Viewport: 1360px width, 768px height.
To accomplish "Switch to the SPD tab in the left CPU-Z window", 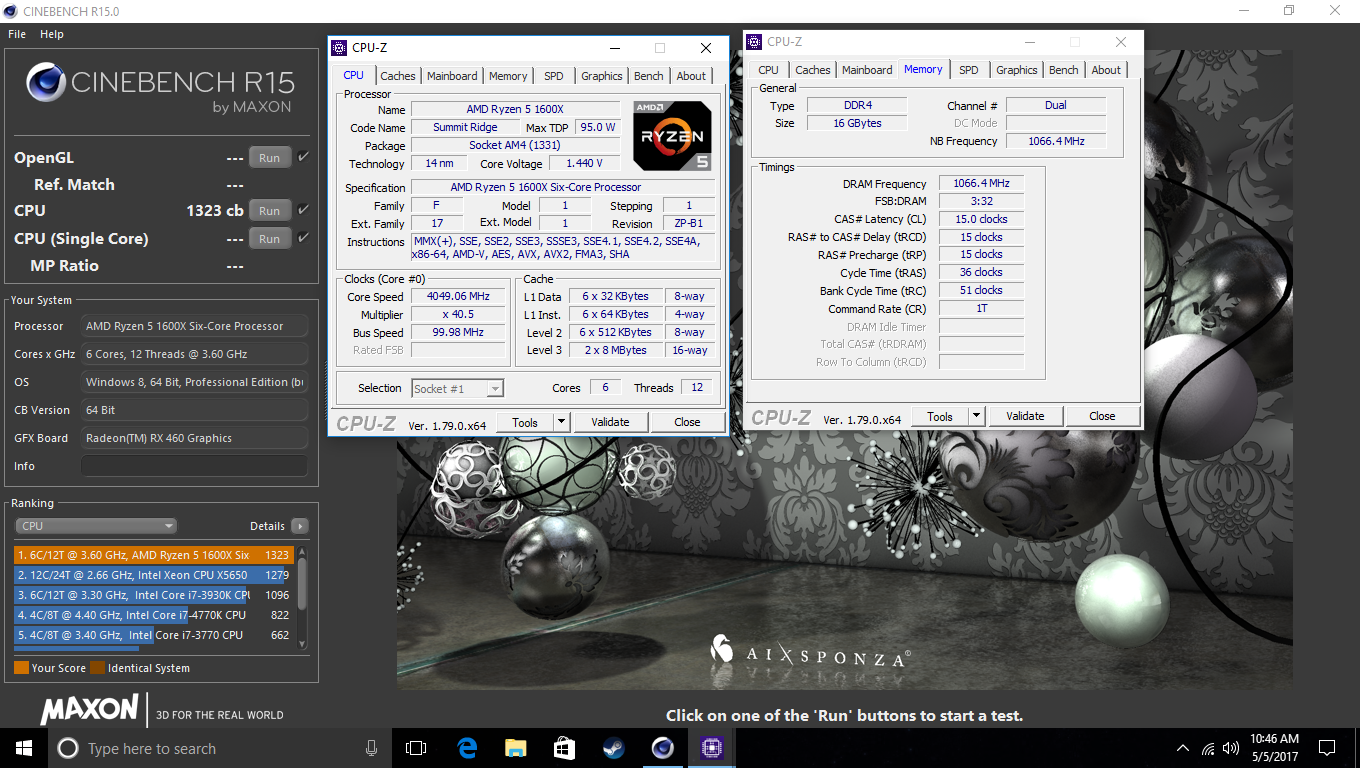I will click(x=554, y=76).
